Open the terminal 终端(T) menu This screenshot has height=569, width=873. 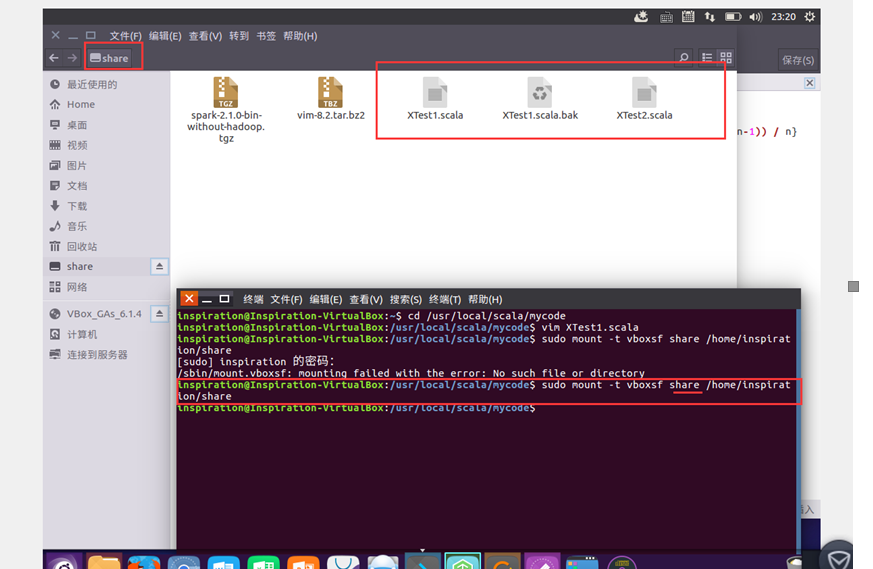pyautogui.click(x=445, y=300)
